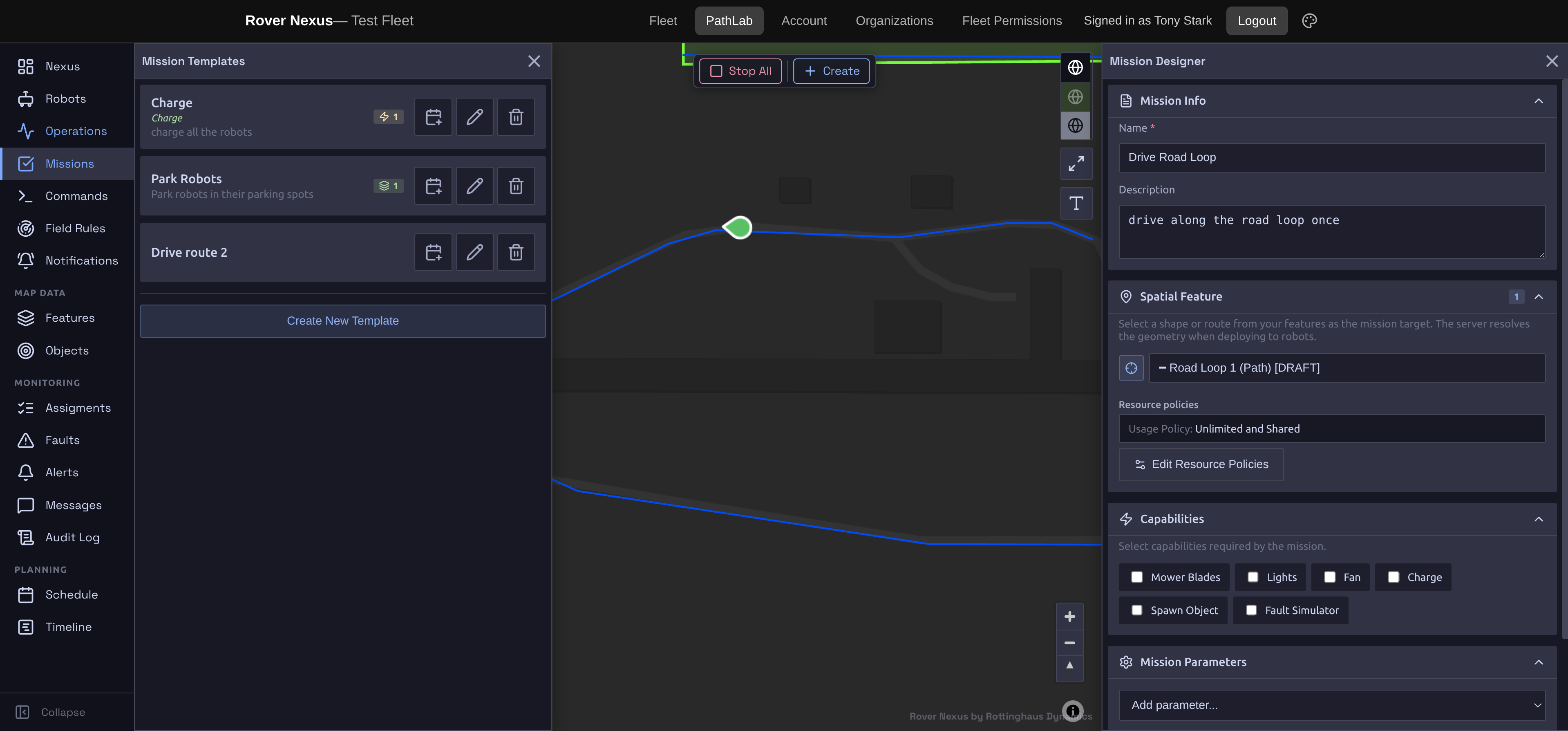The height and width of the screenshot is (731, 1568).
Task: Enable the Fan capability
Action: point(1329,578)
